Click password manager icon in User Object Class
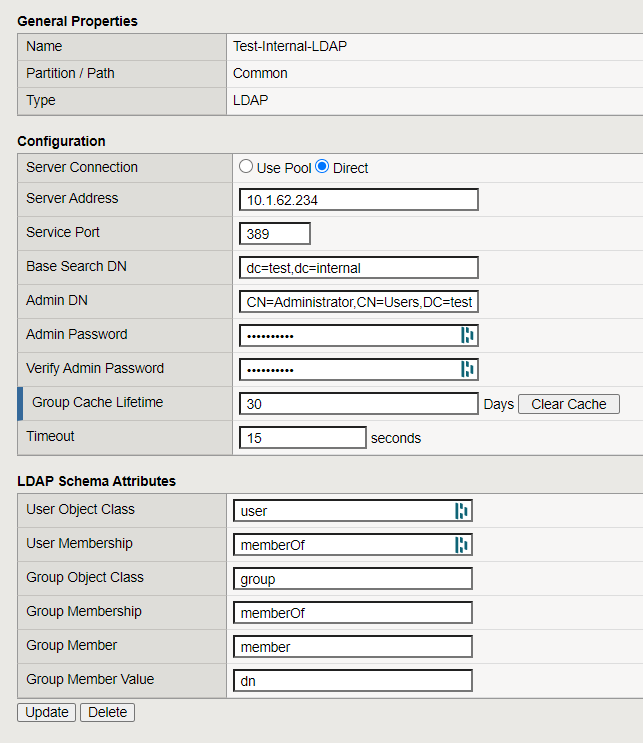The width and height of the screenshot is (643, 743). coord(461,511)
